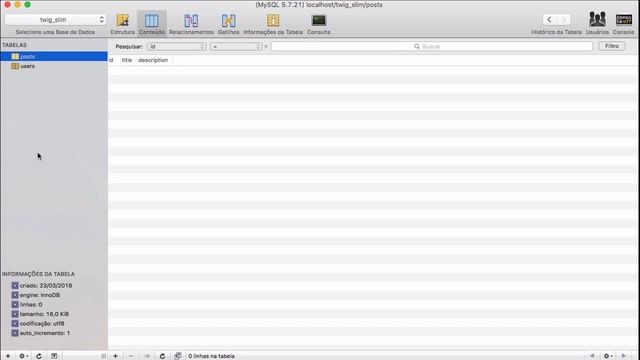Sort by the id column header
This screenshot has height=360, width=640.
tap(111, 60)
